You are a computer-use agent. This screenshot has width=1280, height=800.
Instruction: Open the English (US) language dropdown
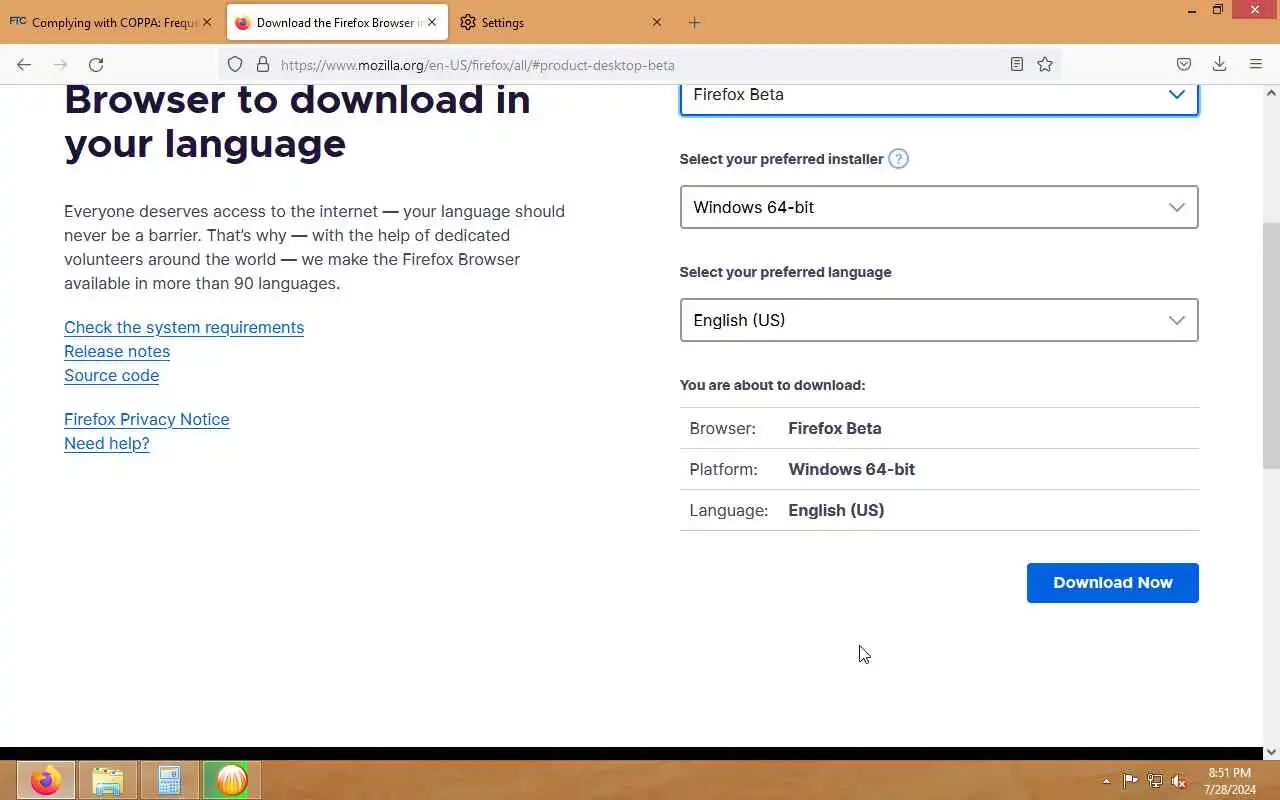tap(939, 320)
